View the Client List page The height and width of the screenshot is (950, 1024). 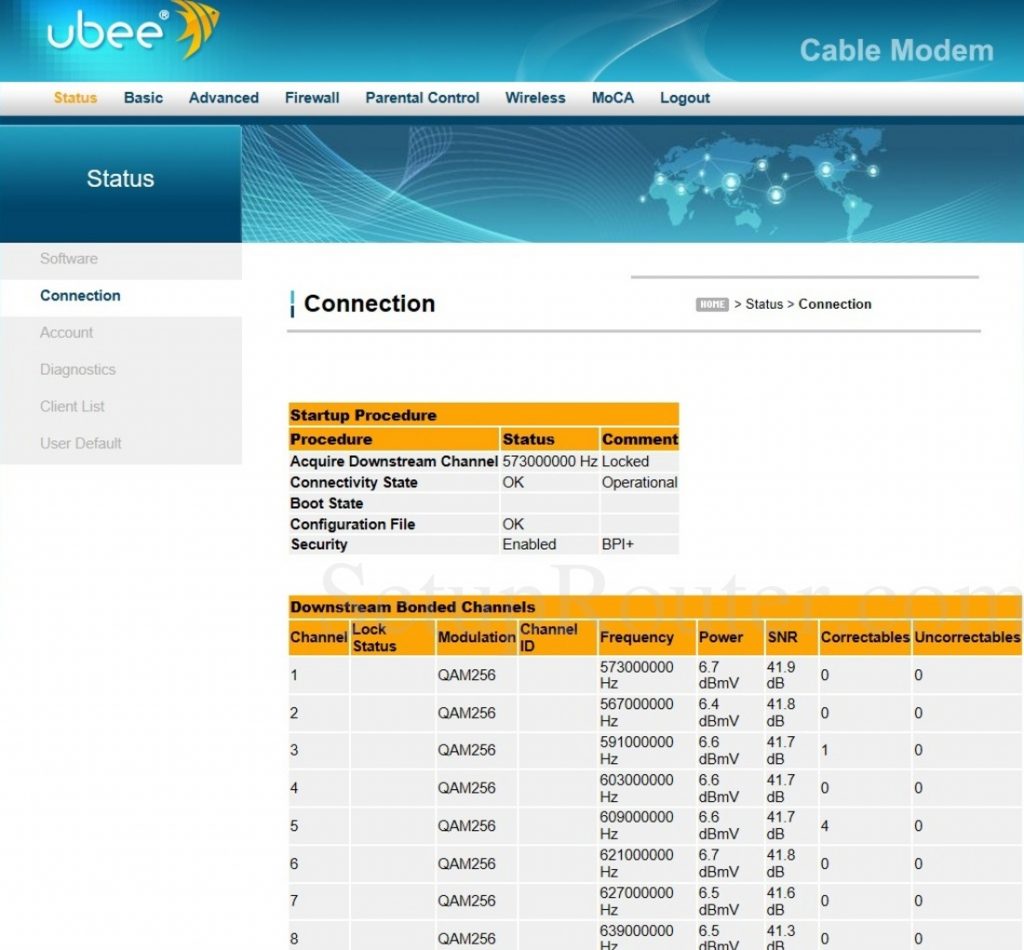pos(72,406)
